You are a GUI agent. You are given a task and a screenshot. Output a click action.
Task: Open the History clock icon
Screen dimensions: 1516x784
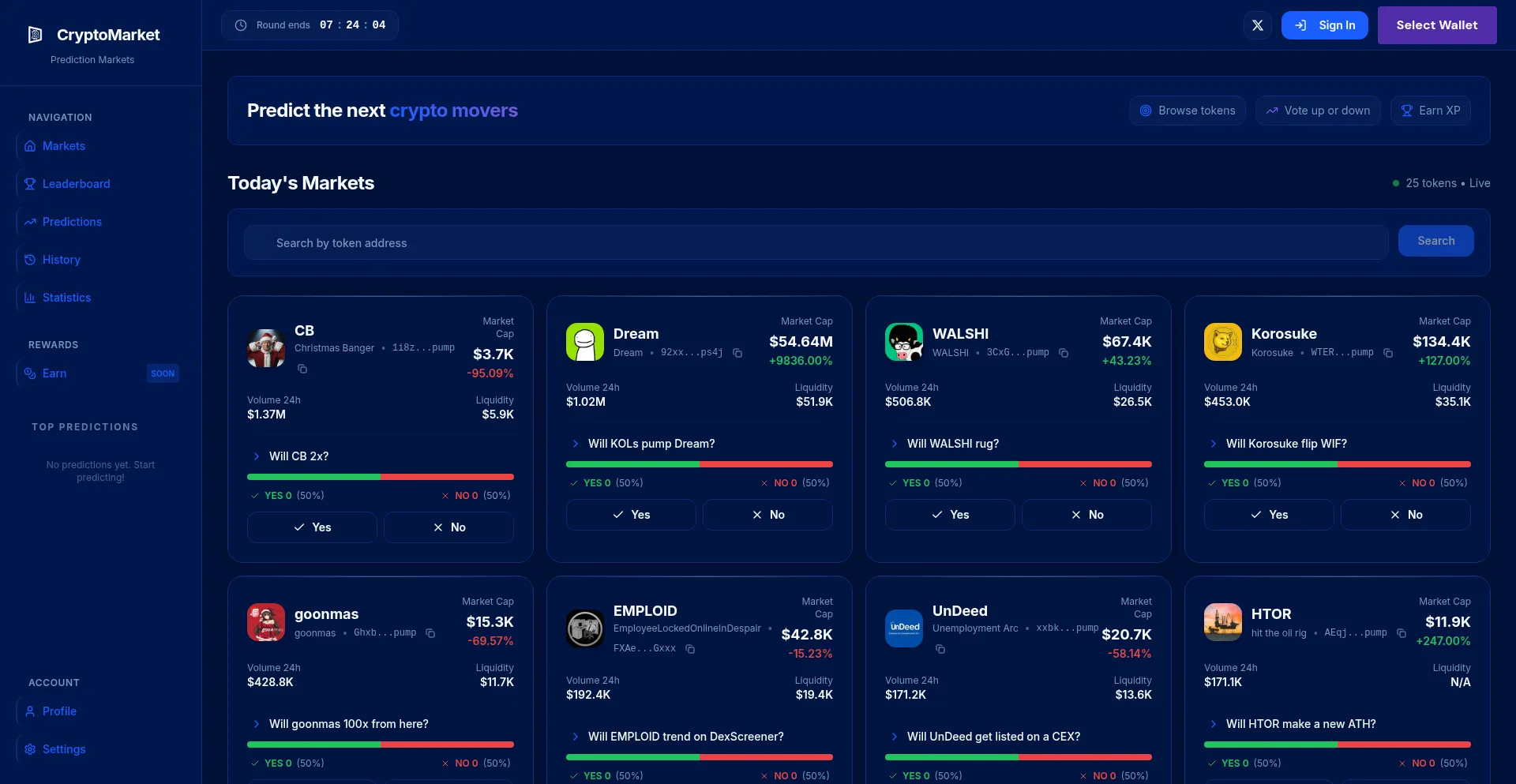30,260
